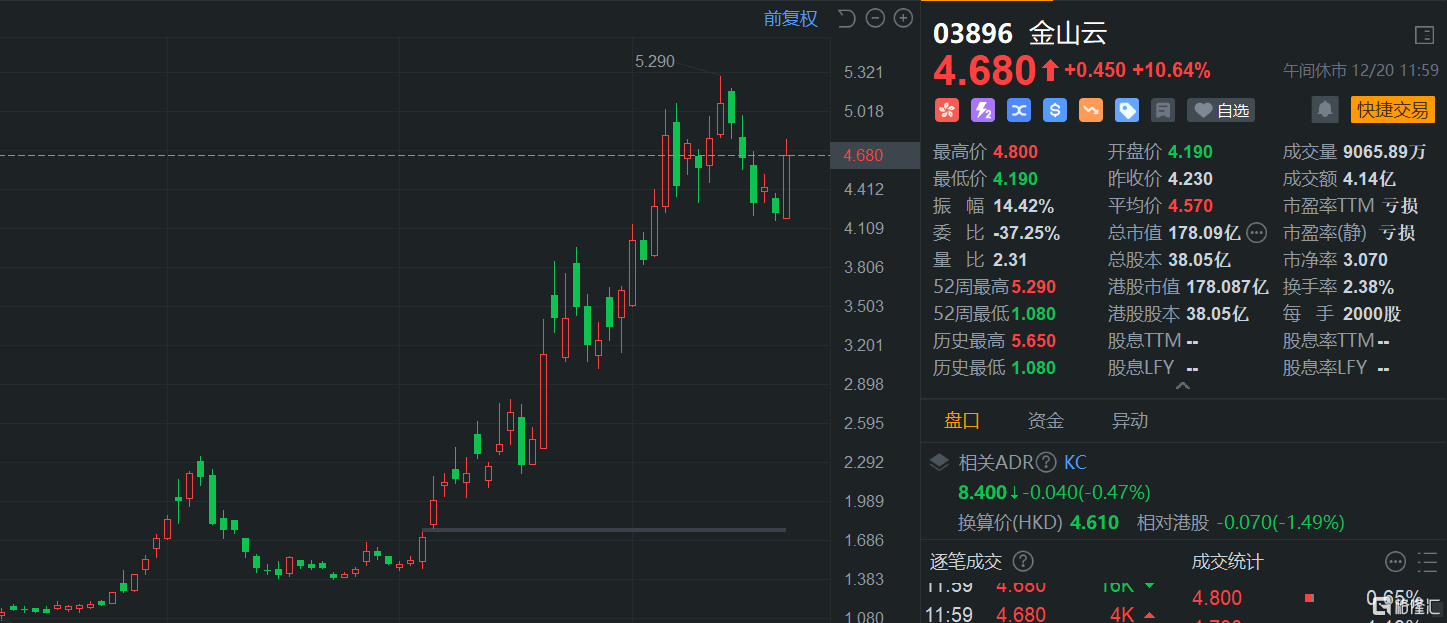Zoom out on the chart with minus icon
The height and width of the screenshot is (623, 1447).
click(874, 17)
